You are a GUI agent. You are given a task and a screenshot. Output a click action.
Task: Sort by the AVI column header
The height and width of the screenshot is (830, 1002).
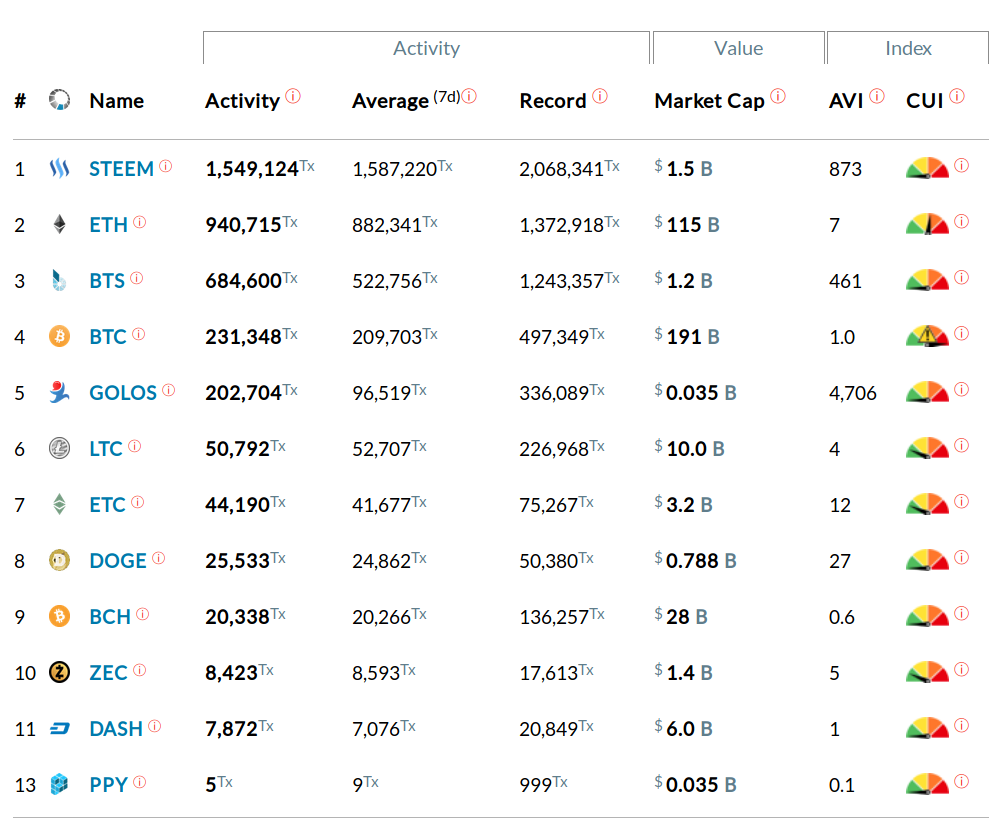pos(846,101)
